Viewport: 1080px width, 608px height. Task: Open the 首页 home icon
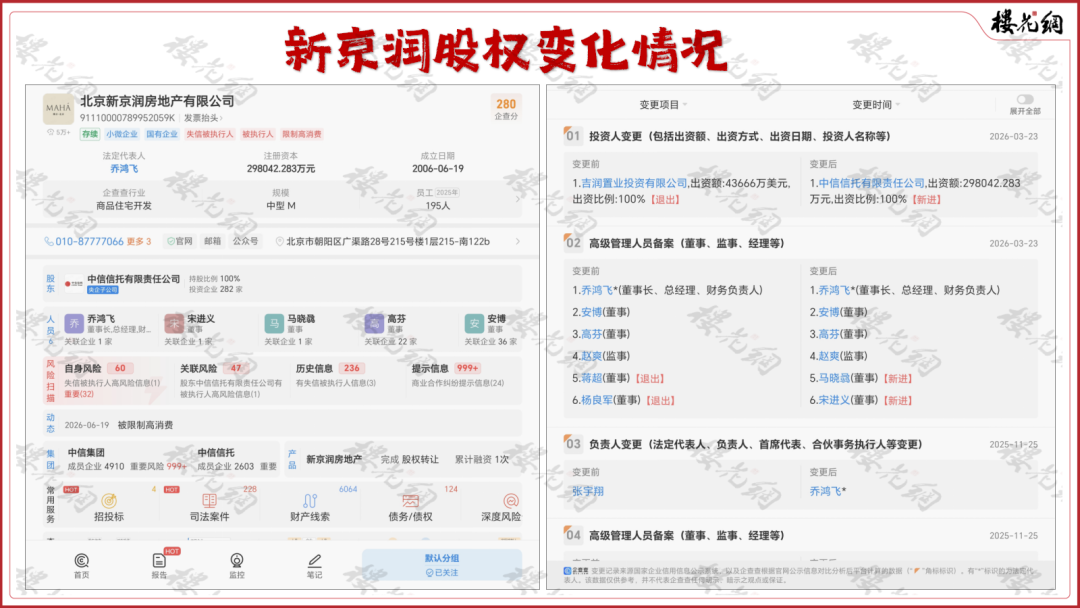(x=81, y=565)
